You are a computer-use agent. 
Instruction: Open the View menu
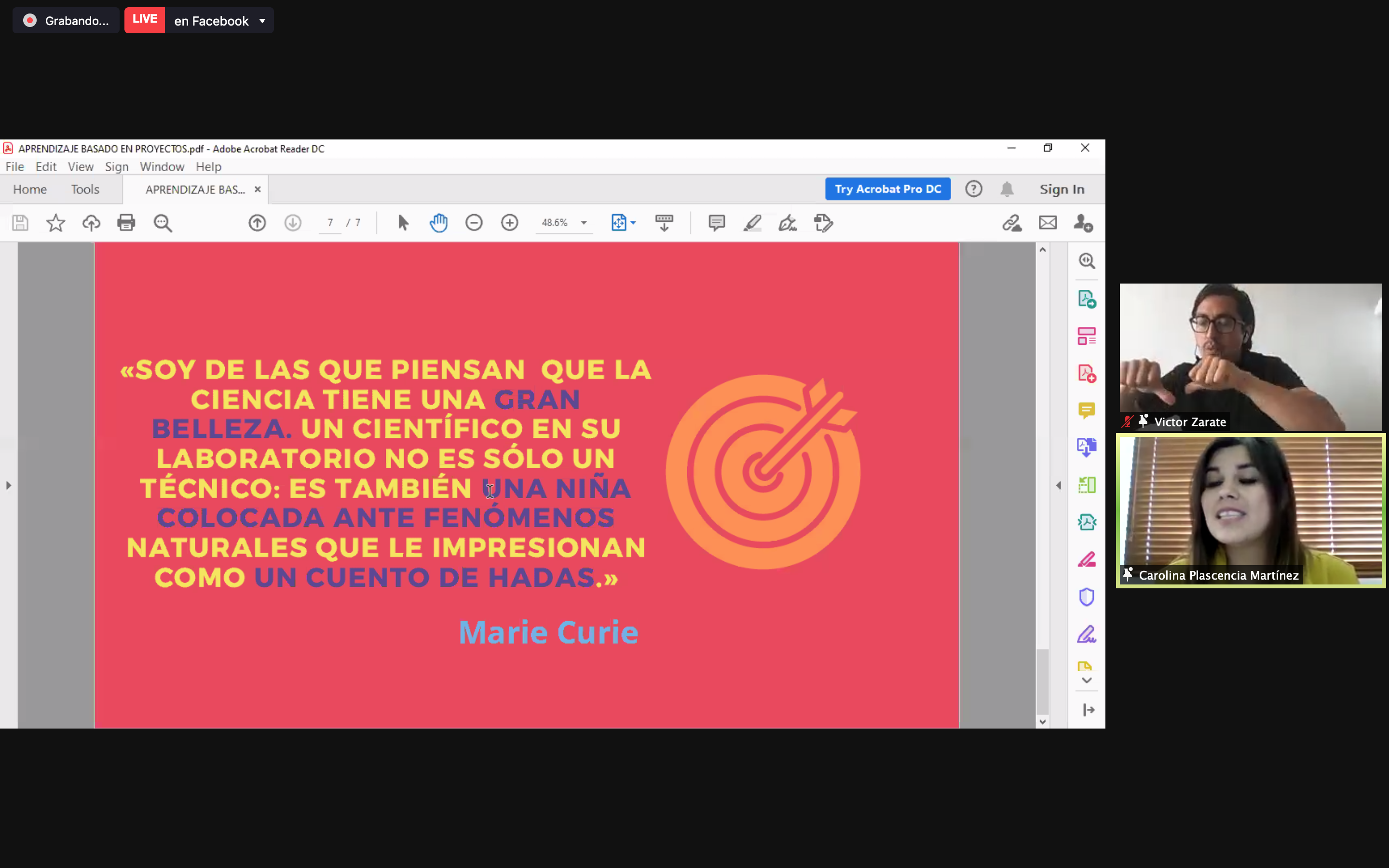[x=81, y=166]
